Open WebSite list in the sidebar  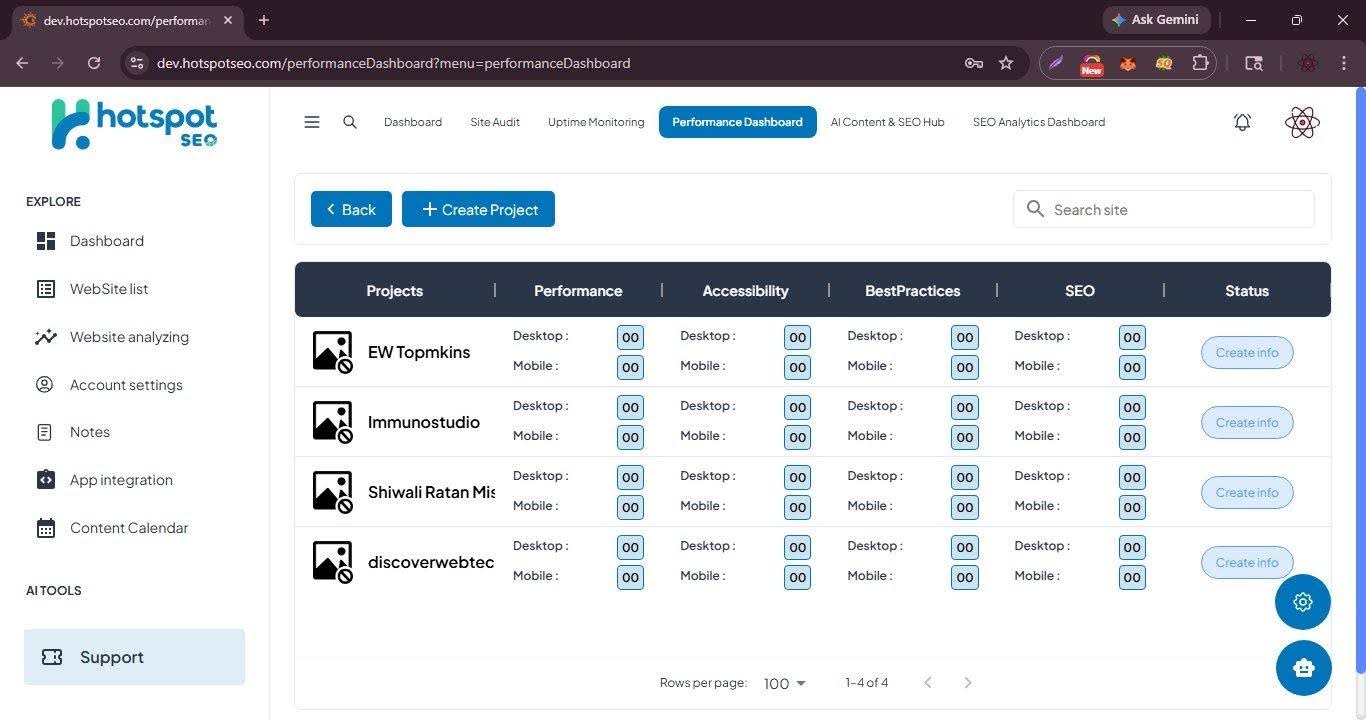coord(109,289)
